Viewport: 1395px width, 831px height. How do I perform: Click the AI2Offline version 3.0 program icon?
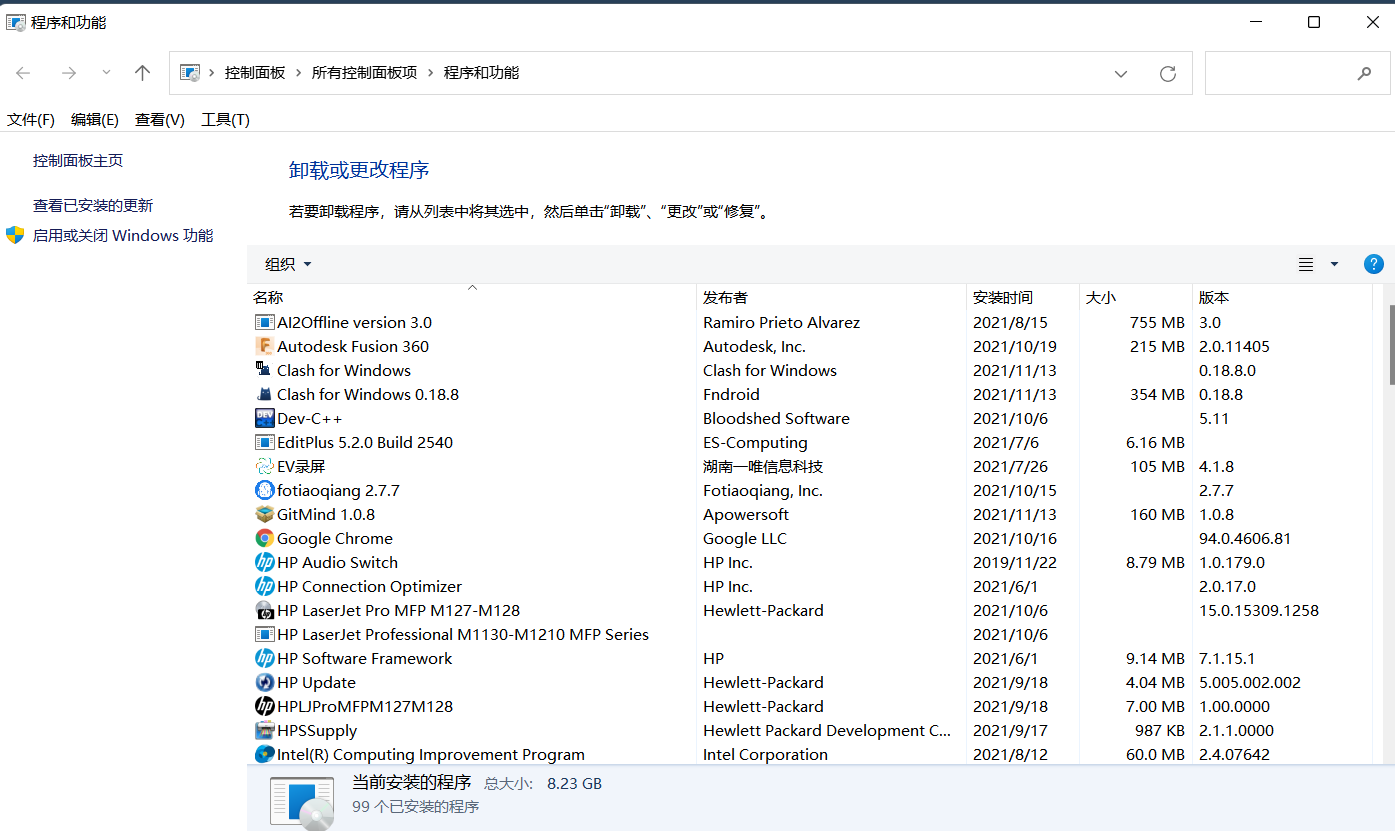click(x=264, y=322)
